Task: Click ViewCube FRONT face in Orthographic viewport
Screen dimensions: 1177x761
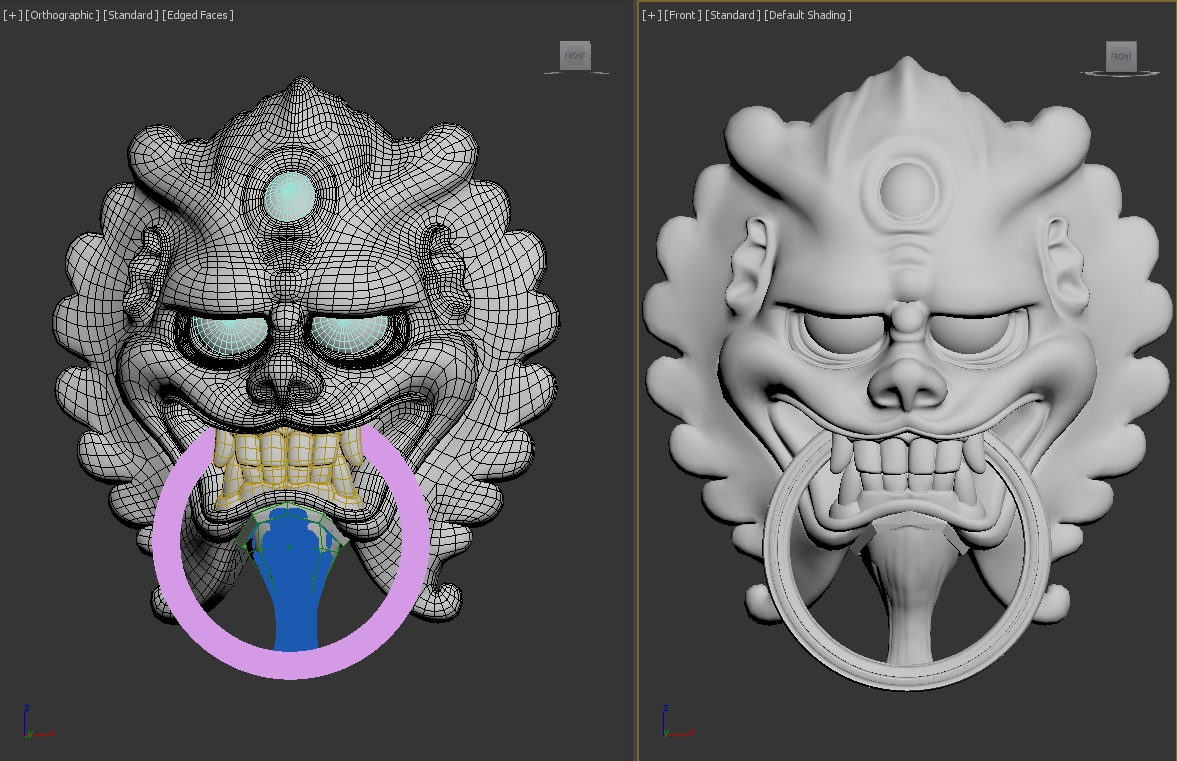Action: coord(575,56)
